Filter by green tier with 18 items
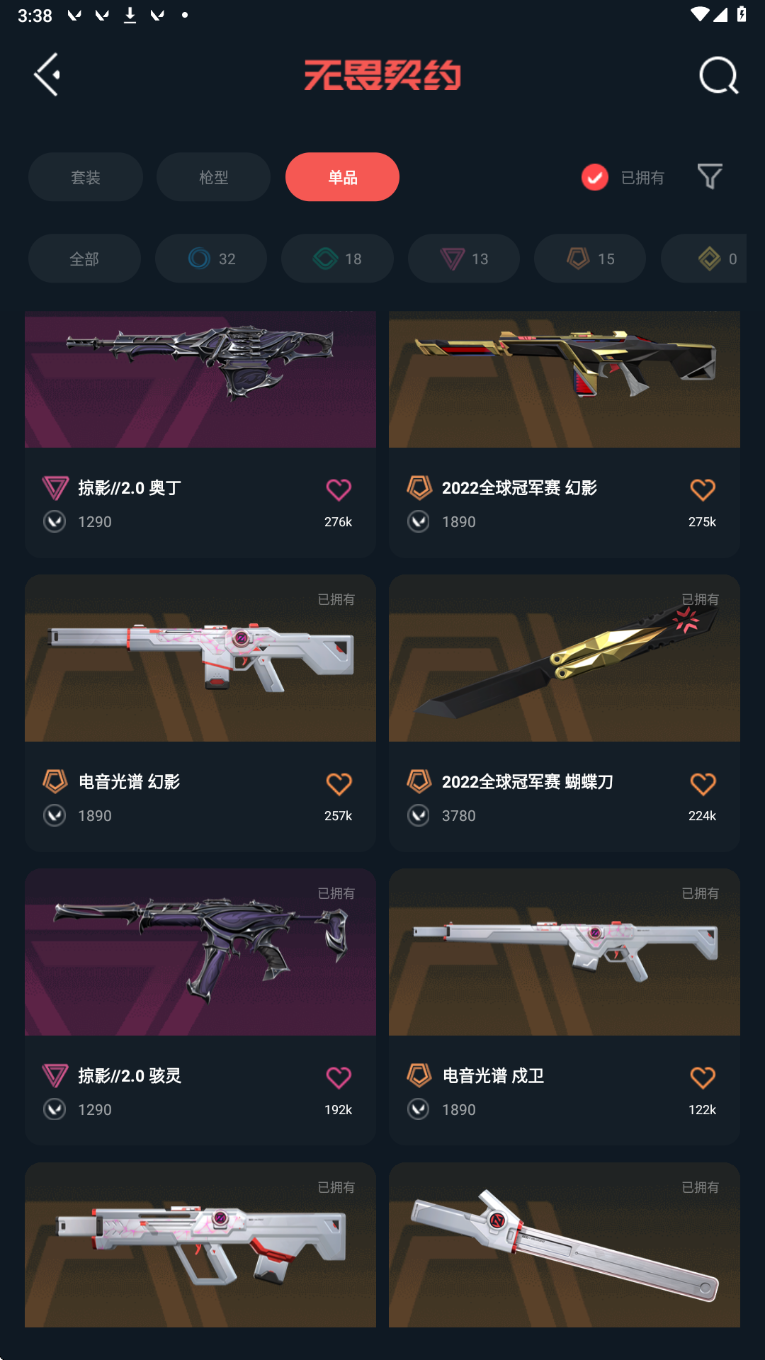This screenshot has height=1360, width=765. (x=337, y=259)
